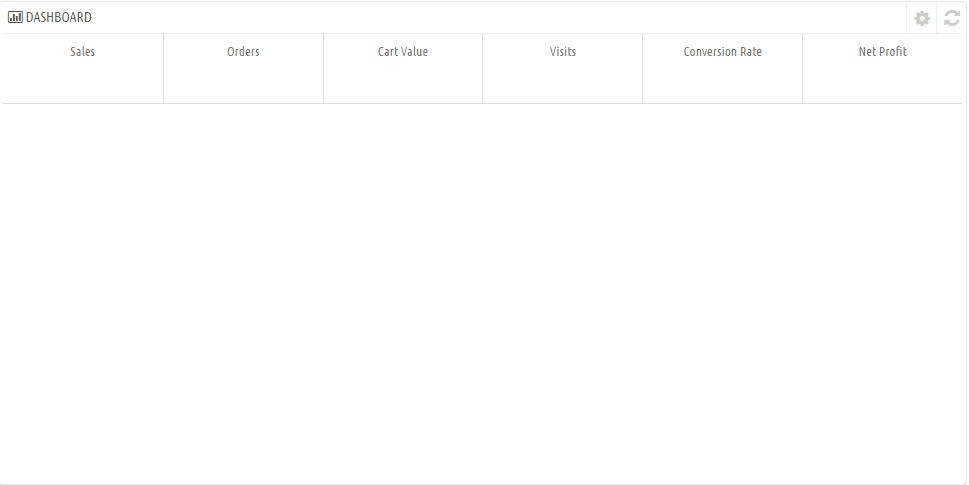The image size is (969, 485).
Task: Switch to the Orders tab
Action: point(243,69)
